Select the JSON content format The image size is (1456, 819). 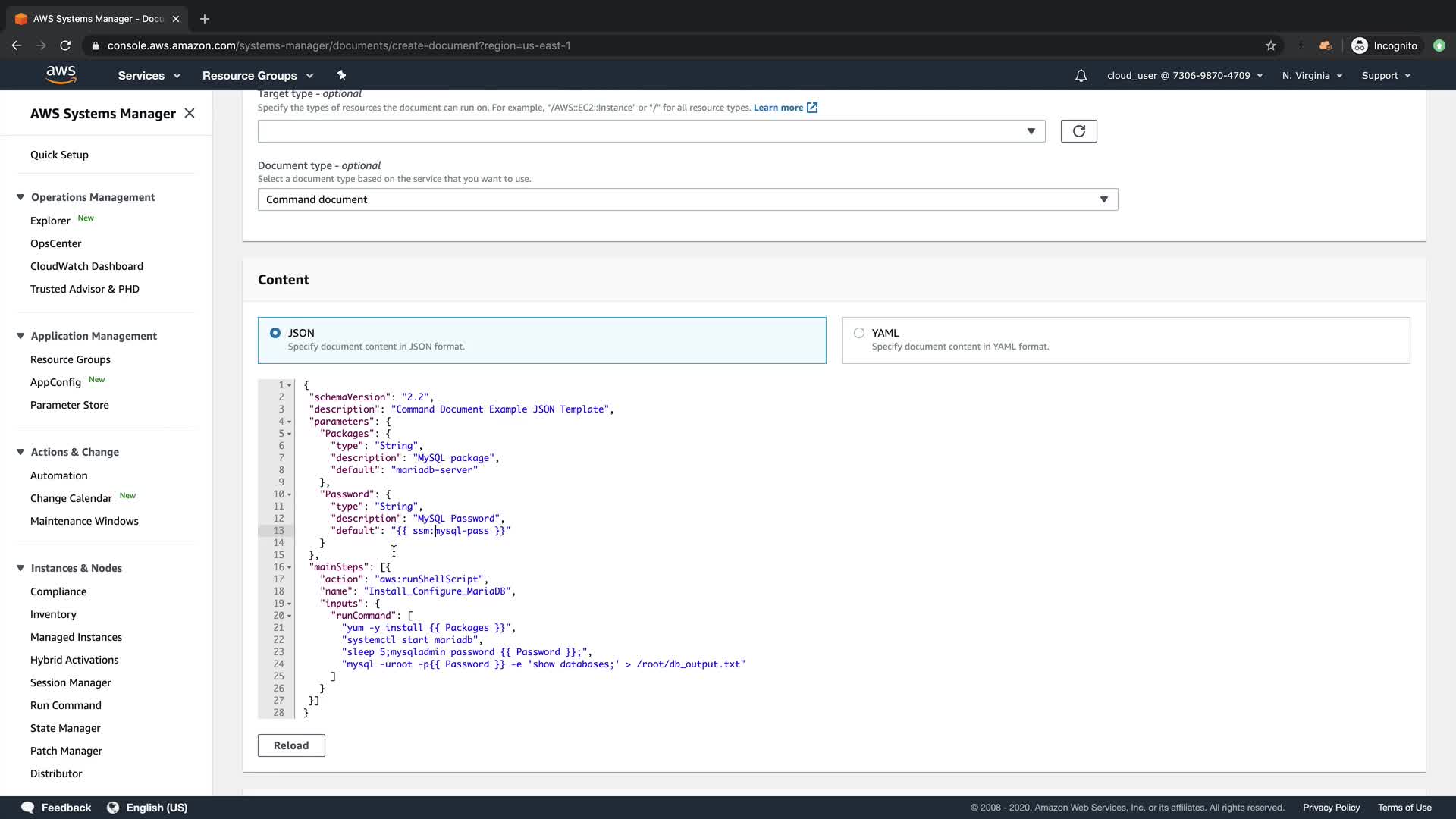tap(275, 333)
